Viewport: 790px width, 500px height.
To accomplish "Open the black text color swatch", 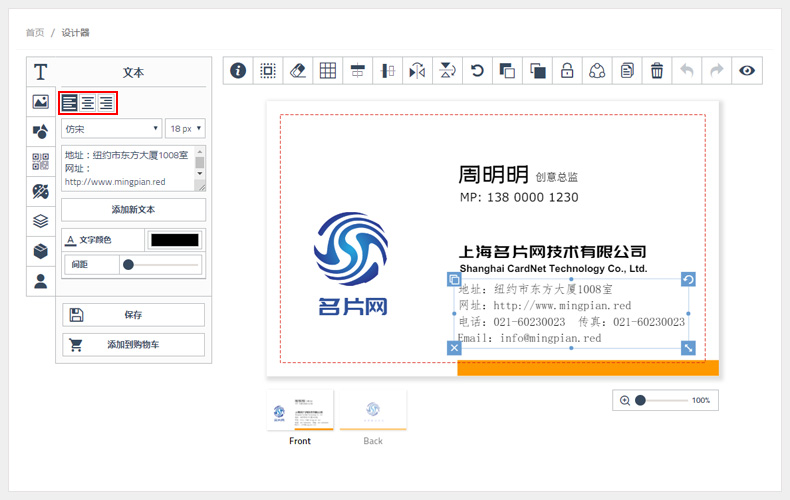I will [x=175, y=240].
